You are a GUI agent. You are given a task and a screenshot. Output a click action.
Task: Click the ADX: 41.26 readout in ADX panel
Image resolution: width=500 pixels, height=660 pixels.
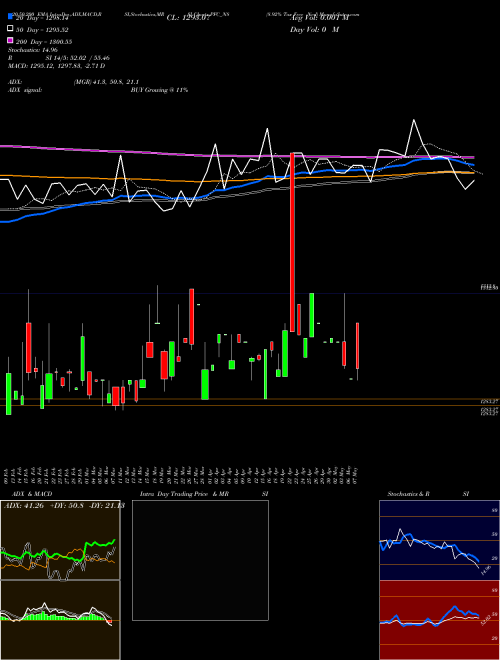click(x=24, y=506)
